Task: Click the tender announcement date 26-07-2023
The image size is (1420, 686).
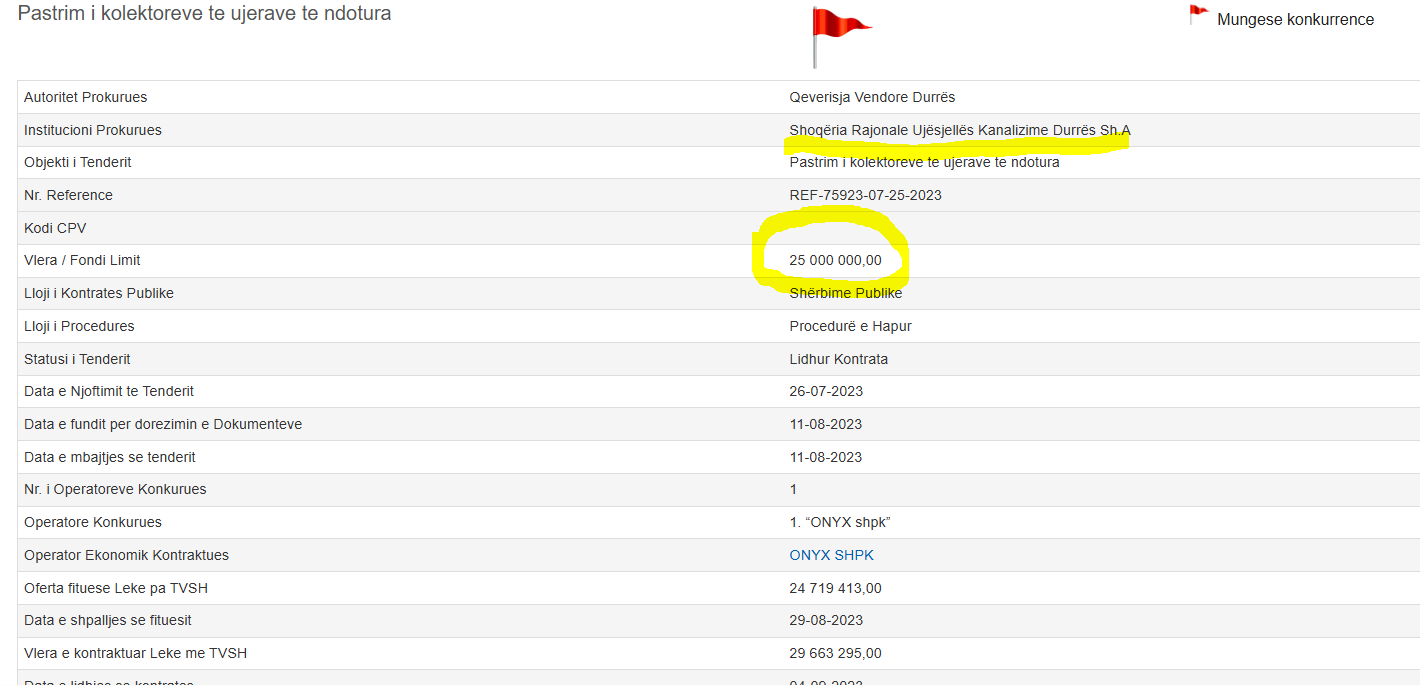Action: (825, 391)
